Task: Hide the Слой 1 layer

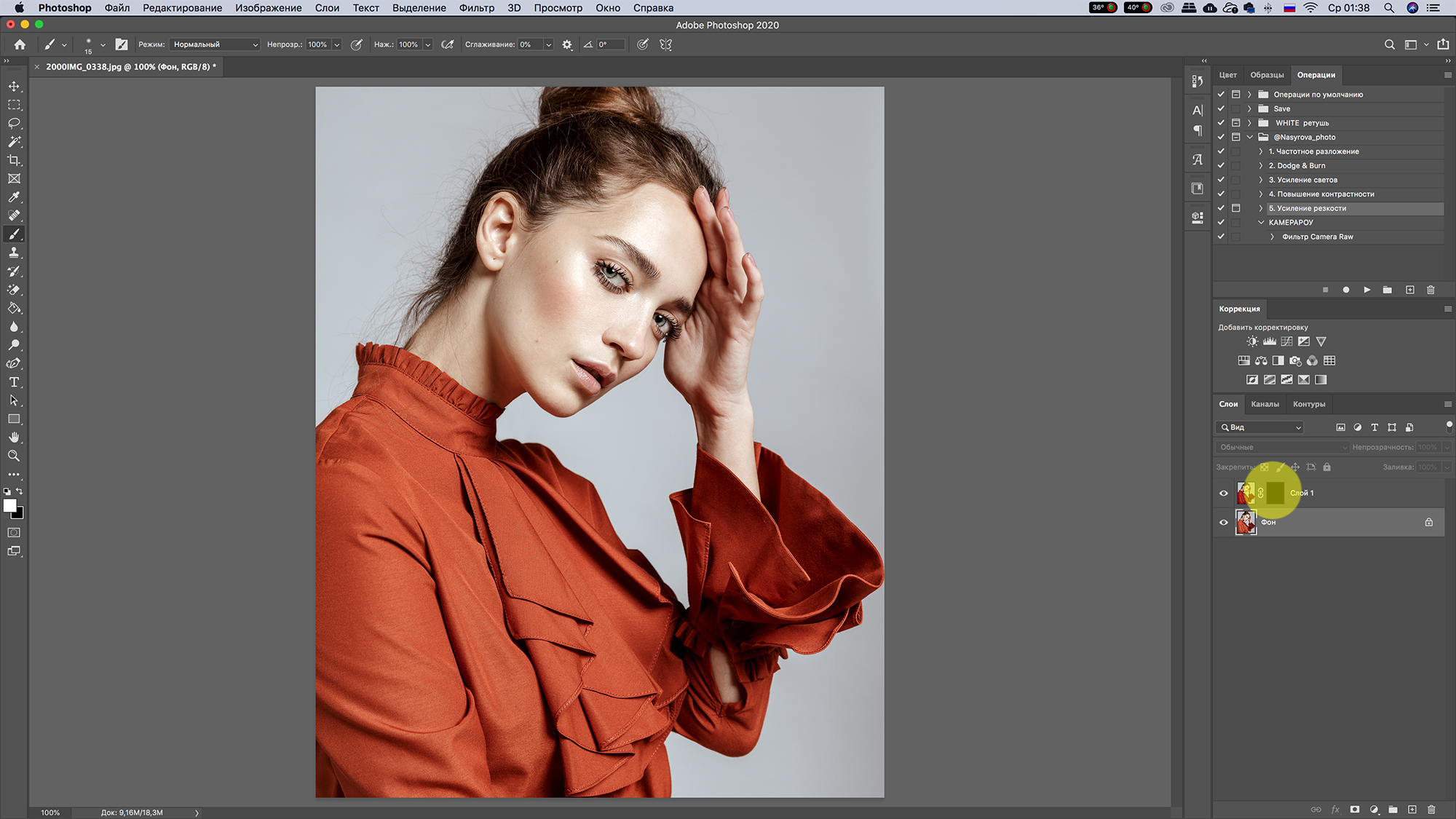Action: point(1224,494)
